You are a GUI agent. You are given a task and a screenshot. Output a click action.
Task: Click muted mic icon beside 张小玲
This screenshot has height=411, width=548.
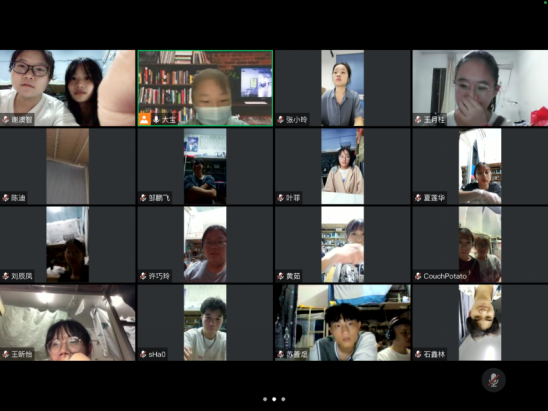point(281,120)
